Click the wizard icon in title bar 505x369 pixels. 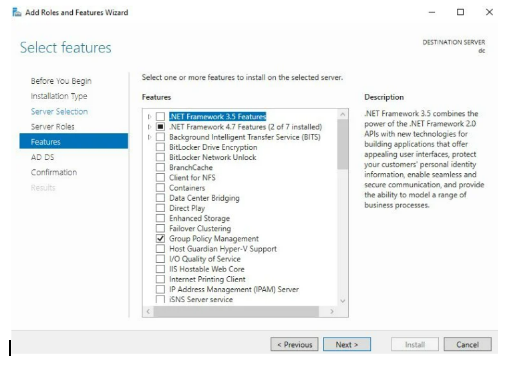17,12
